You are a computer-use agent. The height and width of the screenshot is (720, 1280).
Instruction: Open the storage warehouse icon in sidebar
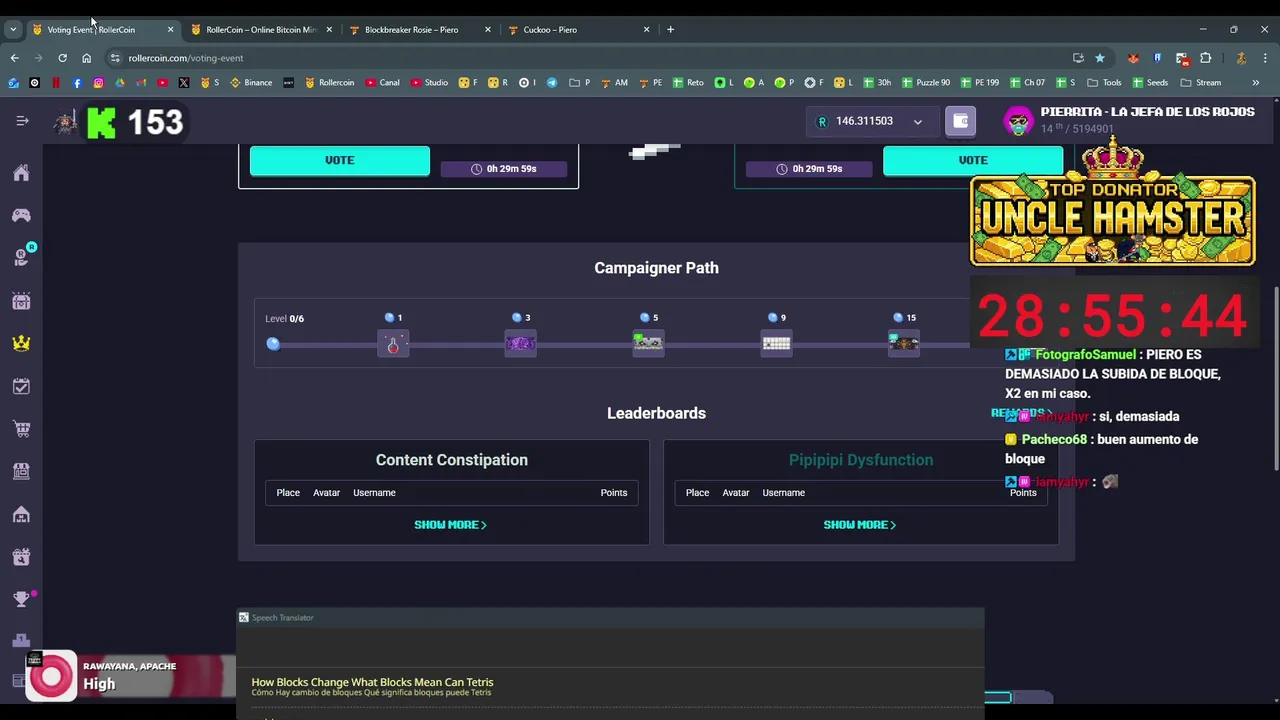click(21, 514)
